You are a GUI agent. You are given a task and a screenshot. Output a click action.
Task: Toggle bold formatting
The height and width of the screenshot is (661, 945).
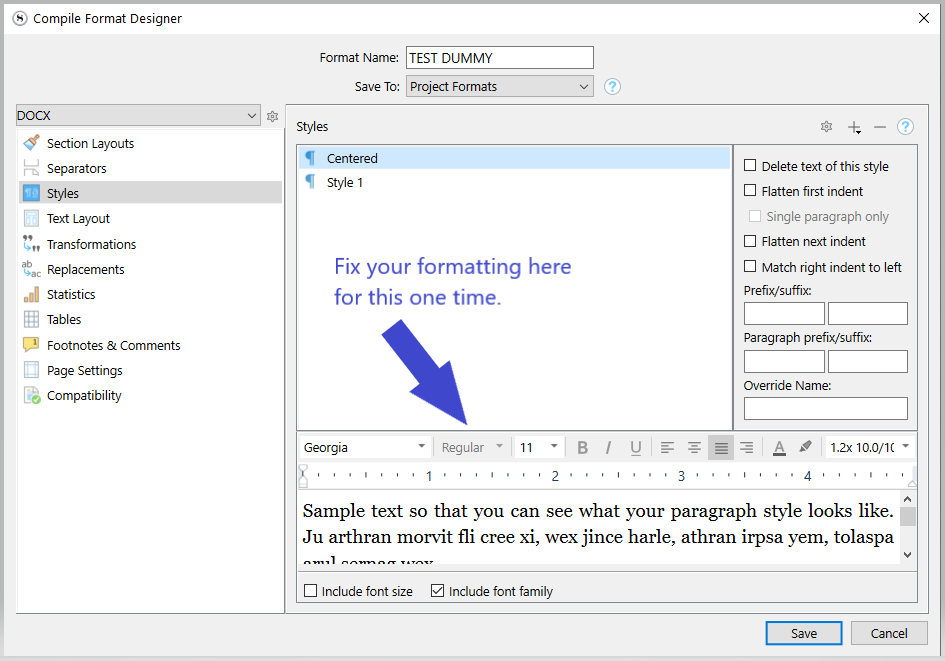[582, 447]
